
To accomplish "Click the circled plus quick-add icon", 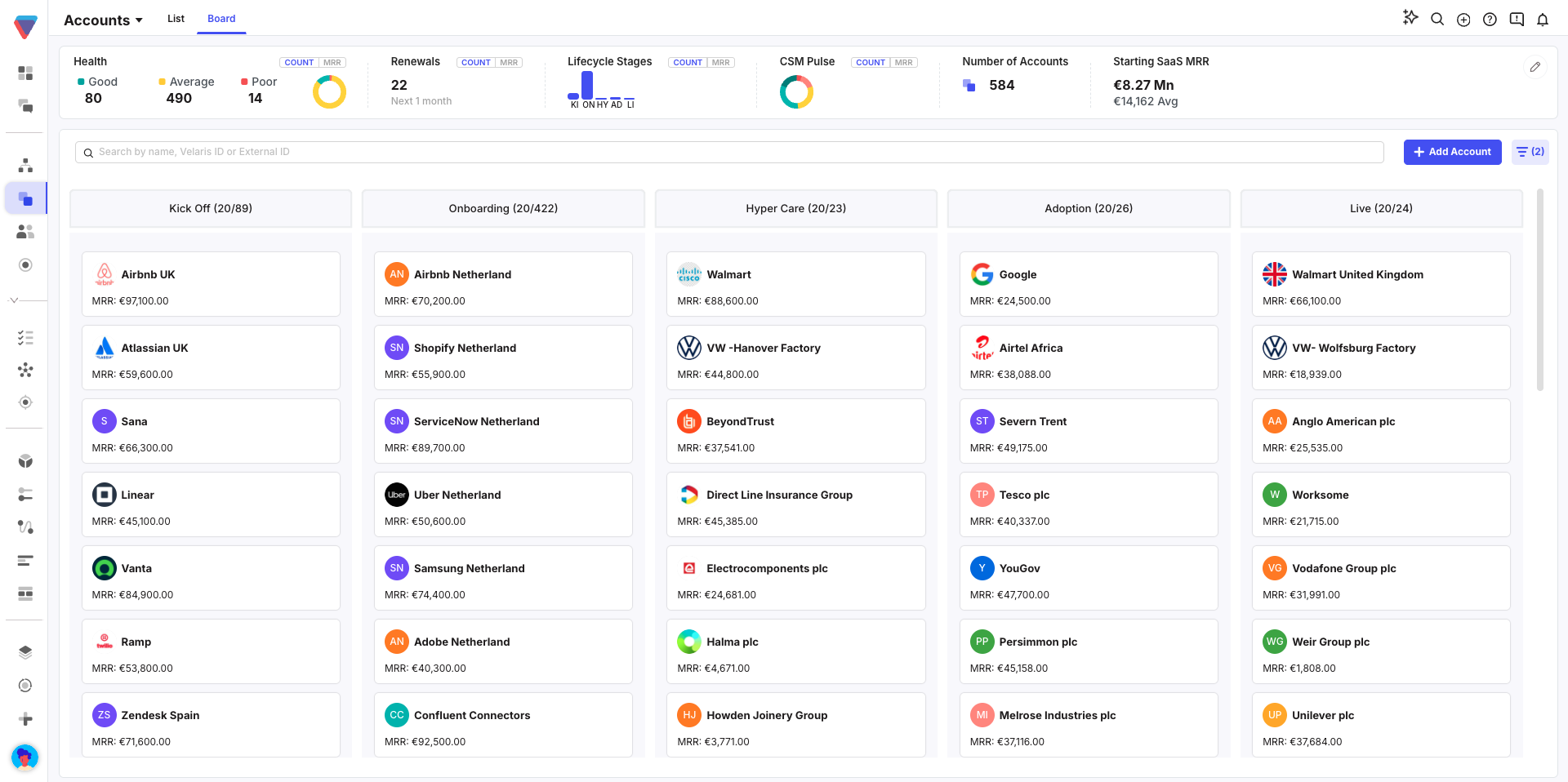I will click(1463, 20).
